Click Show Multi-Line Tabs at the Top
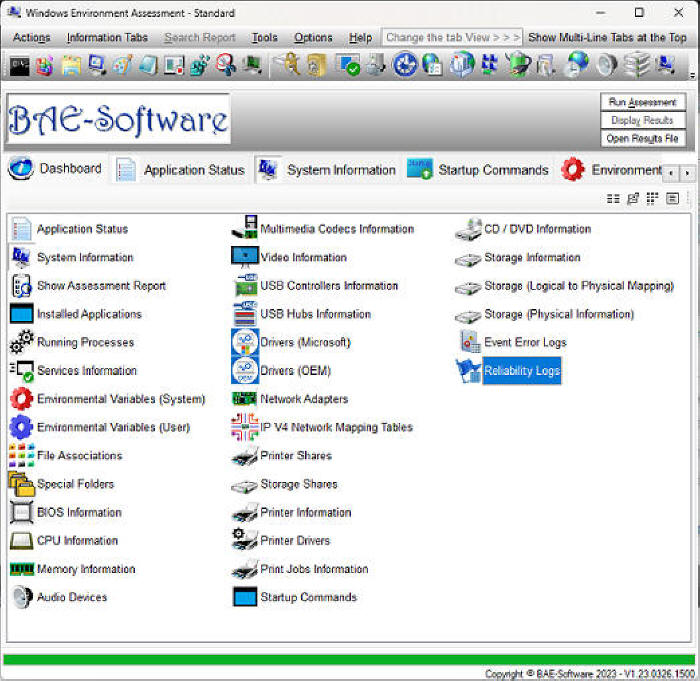 [607, 38]
